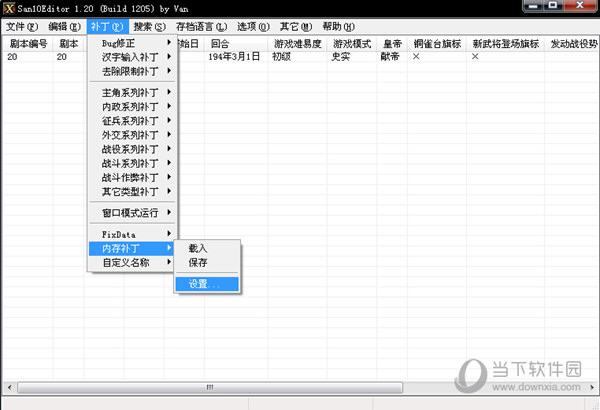600x410 pixels.
Task: Expand the 外交系列补丁 submenu
Action: (x=132, y=135)
